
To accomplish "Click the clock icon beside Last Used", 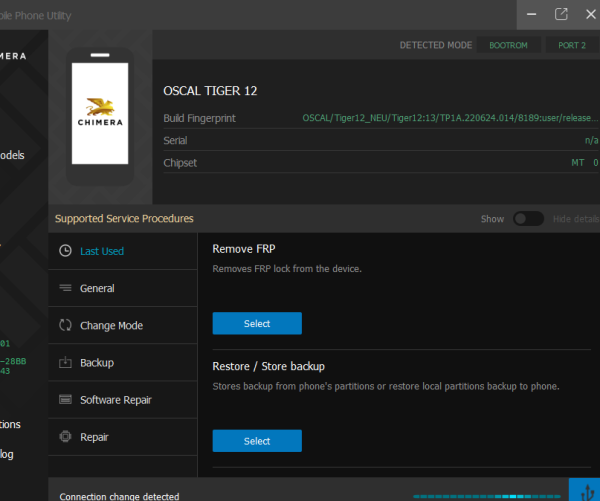I will tap(65, 251).
